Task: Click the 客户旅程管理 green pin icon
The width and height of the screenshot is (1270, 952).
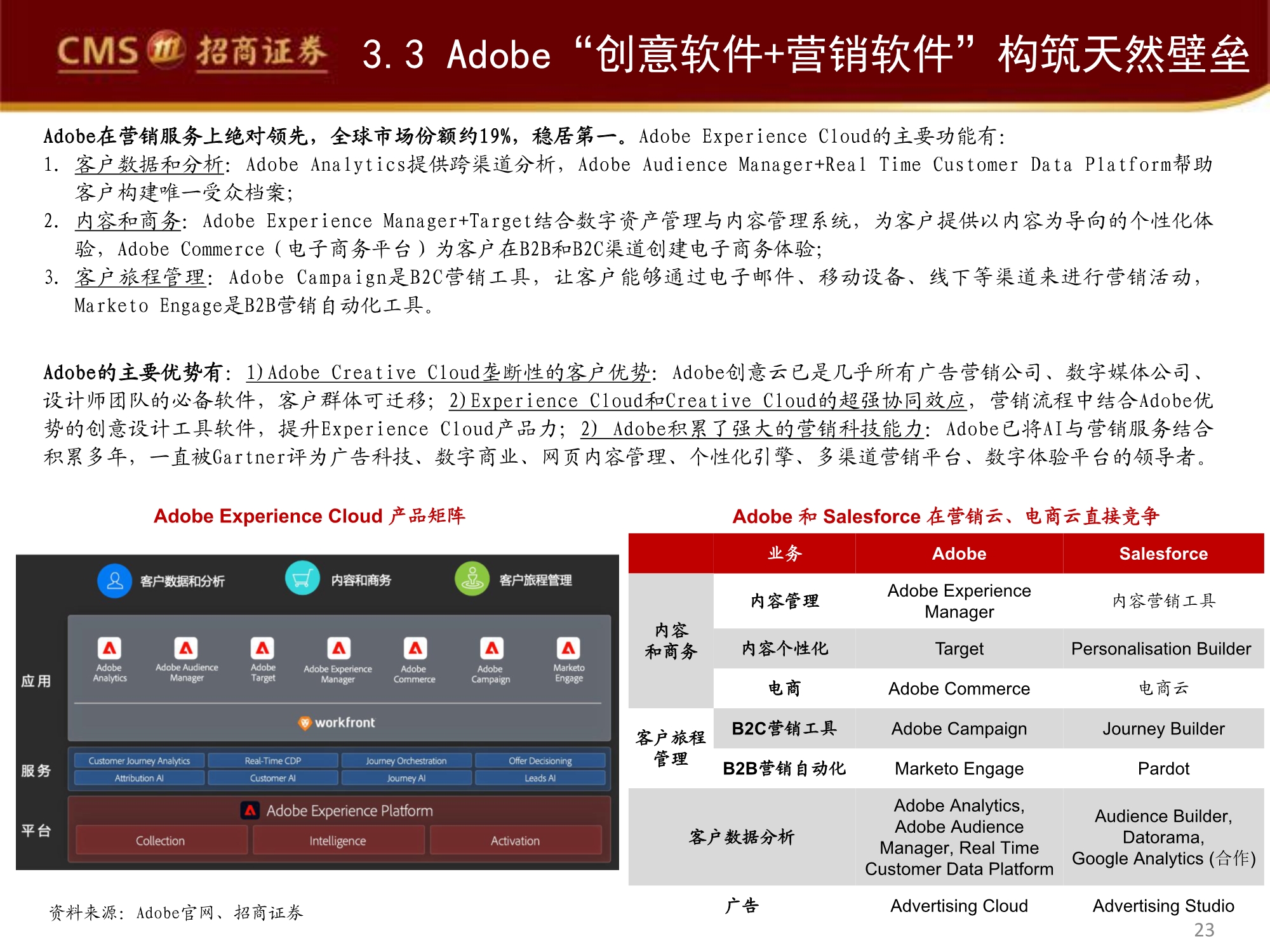Action: (x=472, y=578)
